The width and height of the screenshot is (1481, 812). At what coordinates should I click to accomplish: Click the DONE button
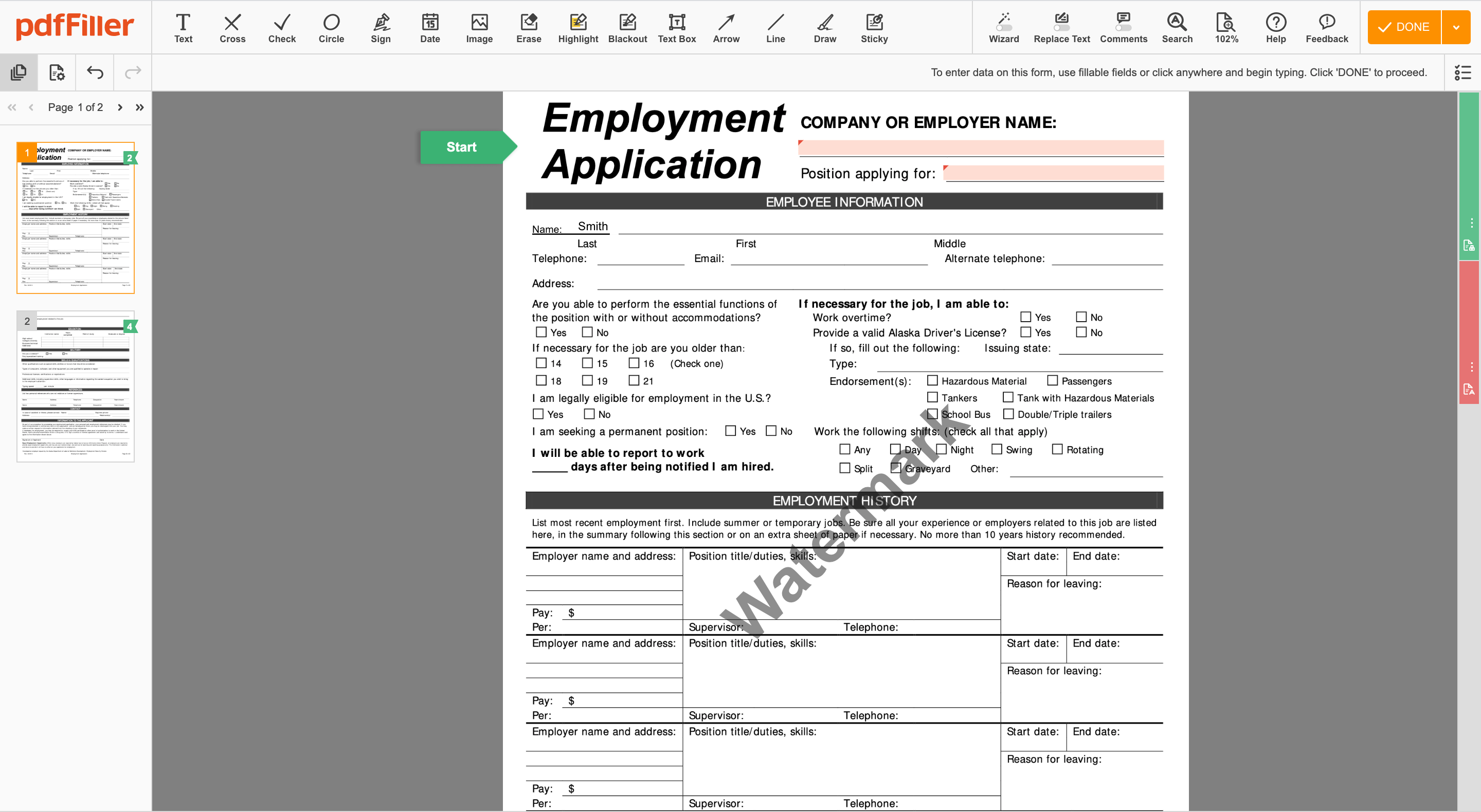1404,27
